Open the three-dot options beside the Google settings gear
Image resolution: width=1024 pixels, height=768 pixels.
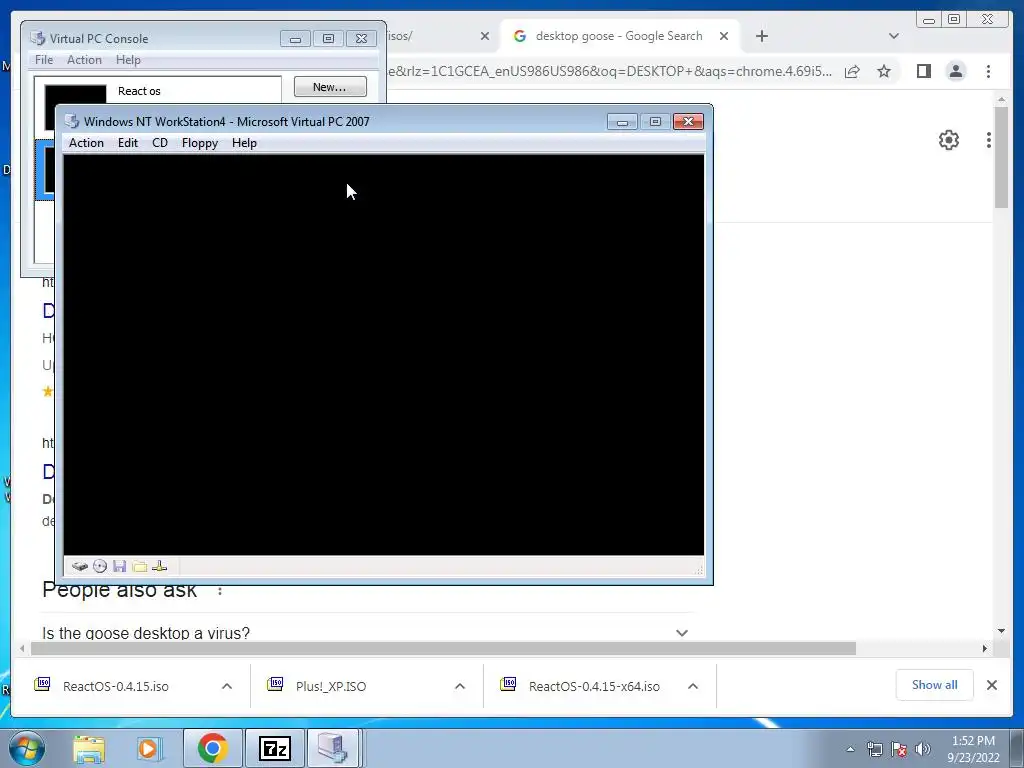click(989, 140)
